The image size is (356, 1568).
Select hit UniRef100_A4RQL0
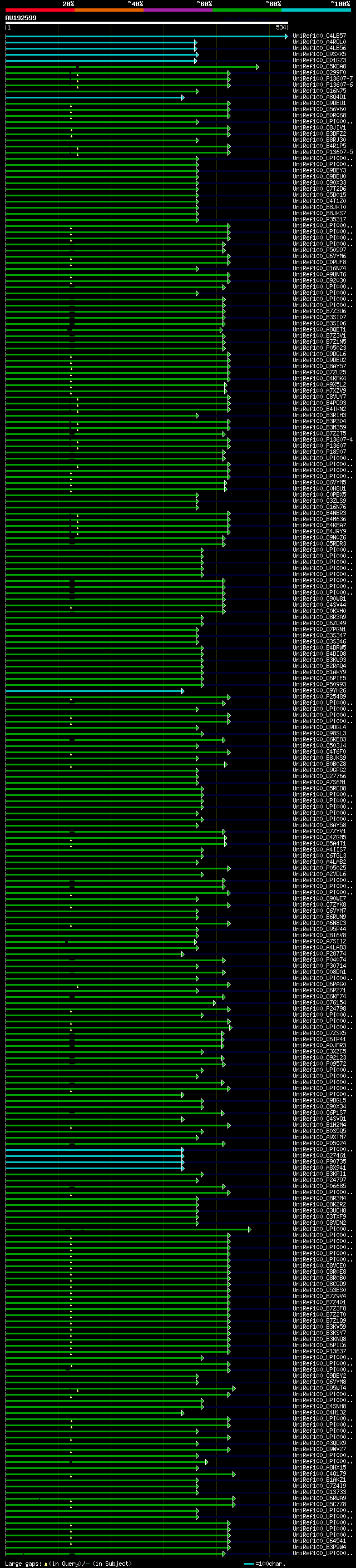pos(319,42)
